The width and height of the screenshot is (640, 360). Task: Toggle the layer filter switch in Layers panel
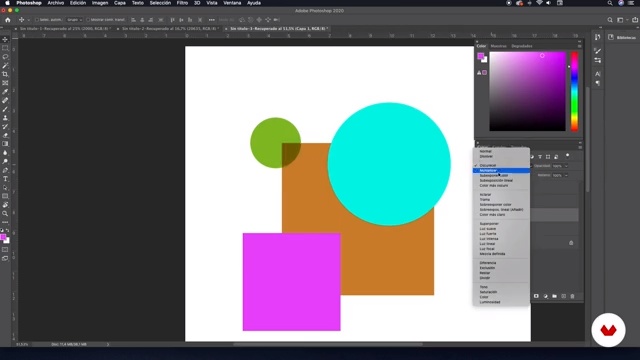567,156
